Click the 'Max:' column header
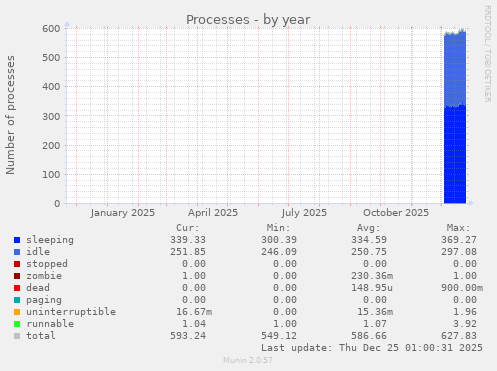This screenshot has height=371, width=497. click(x=459, y=228)
